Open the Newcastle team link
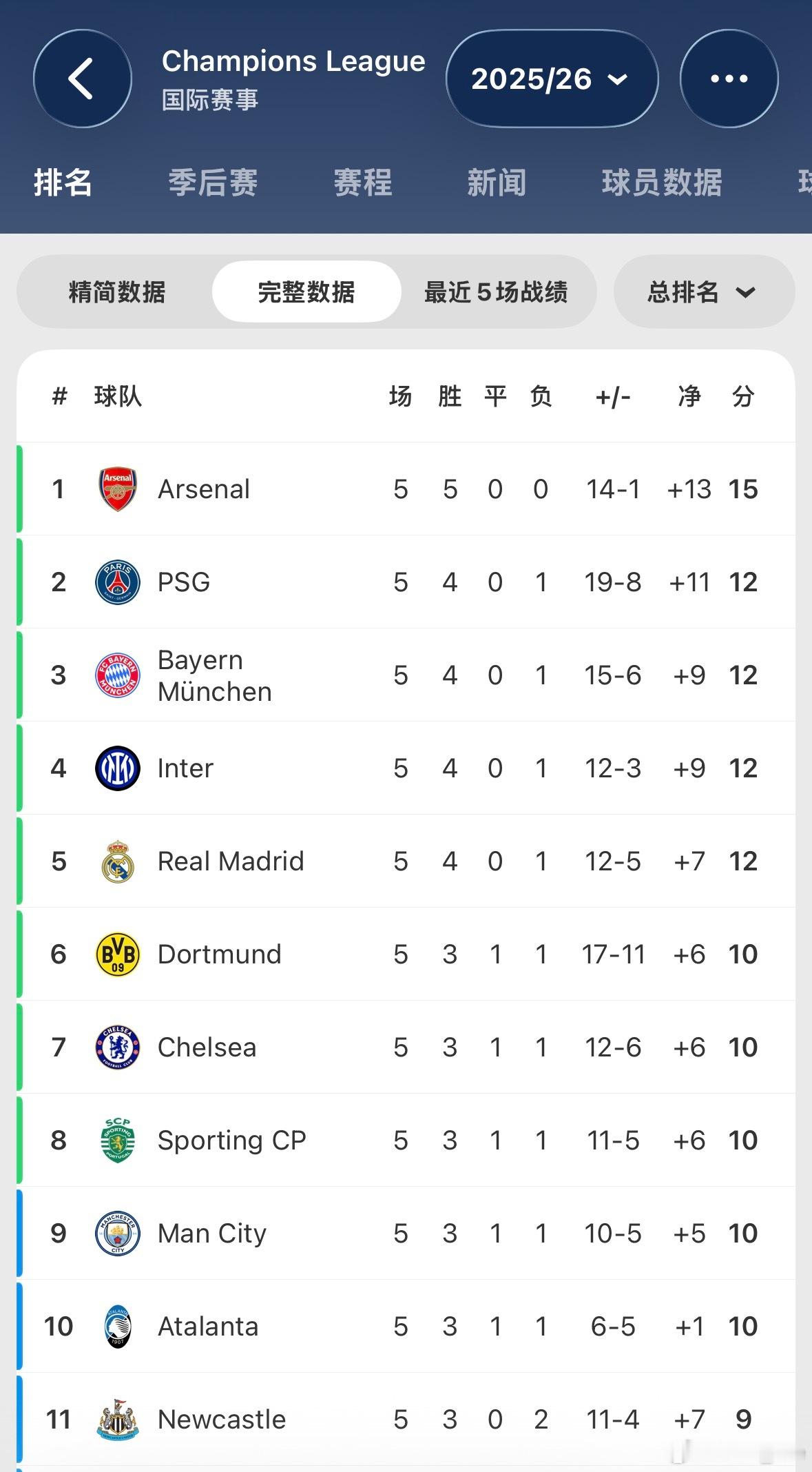The width and height of the screenshot is (812, 1472). click(x=222, y=1420)
